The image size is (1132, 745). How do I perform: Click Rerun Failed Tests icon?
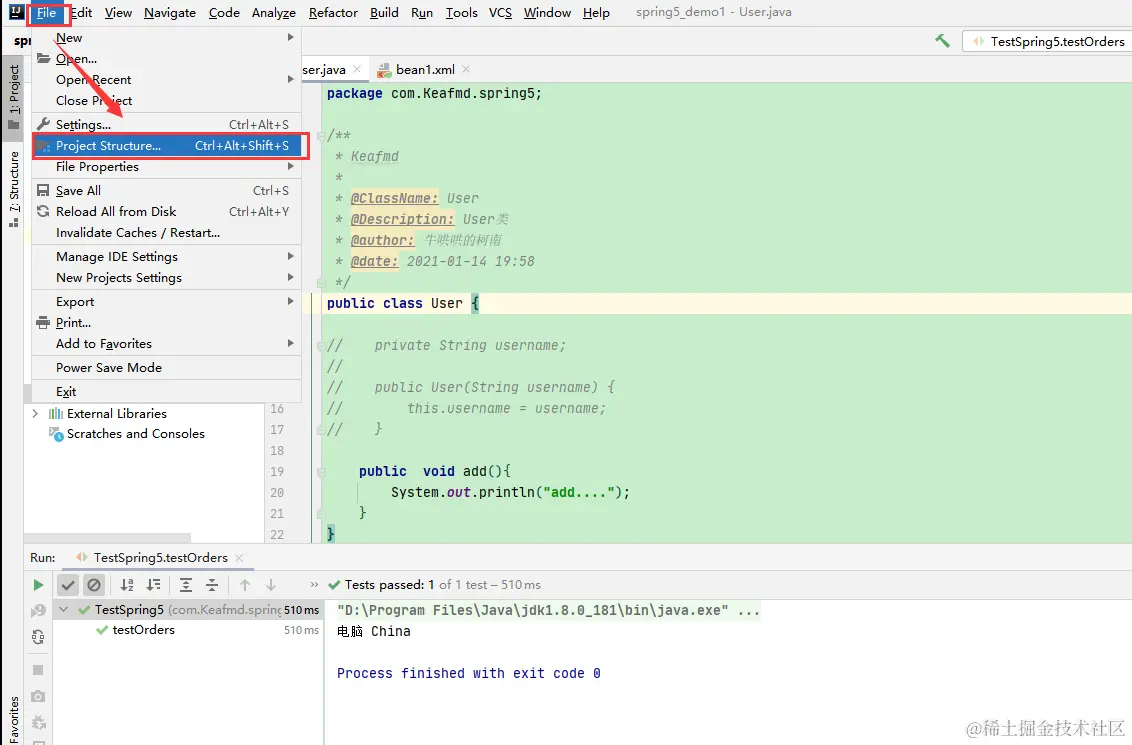click(38, 611)
